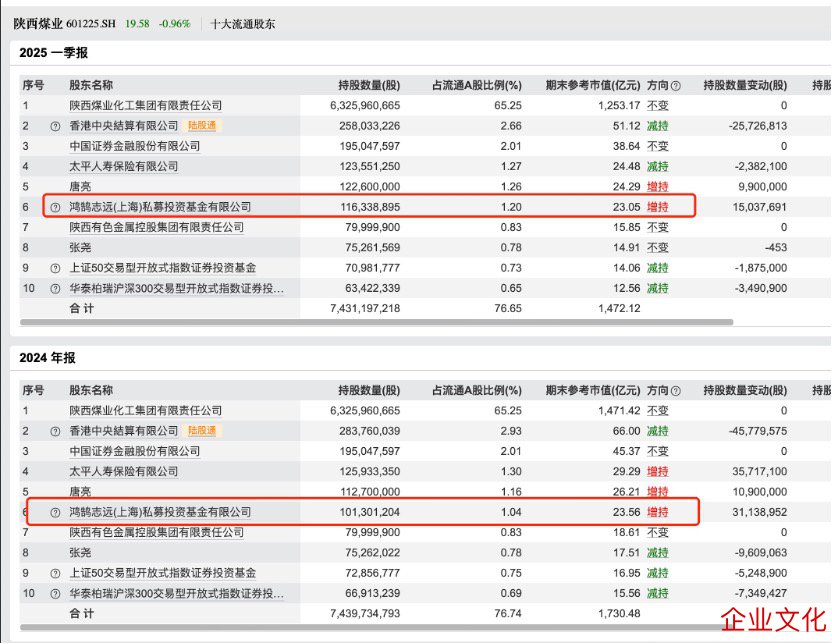The width and height of the screenshot is (832, 644).
Task: Open shareholder 唐亮 in 2025 一季报 table
Action: coord(80,187)
